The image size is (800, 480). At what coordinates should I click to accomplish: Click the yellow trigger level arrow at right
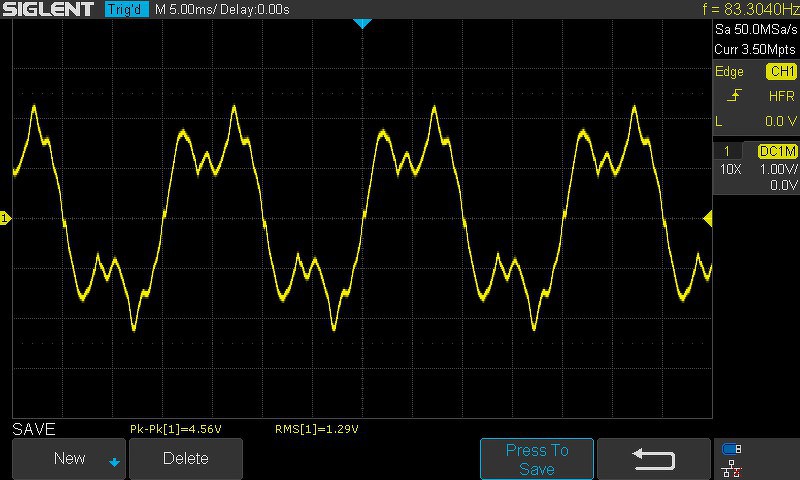click(x=708, y=219)
